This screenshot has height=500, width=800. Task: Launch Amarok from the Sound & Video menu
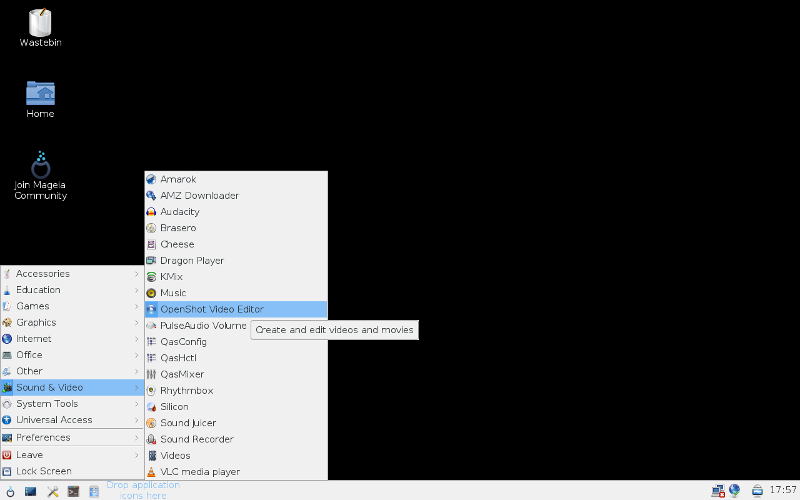click(x=236, y=179)
